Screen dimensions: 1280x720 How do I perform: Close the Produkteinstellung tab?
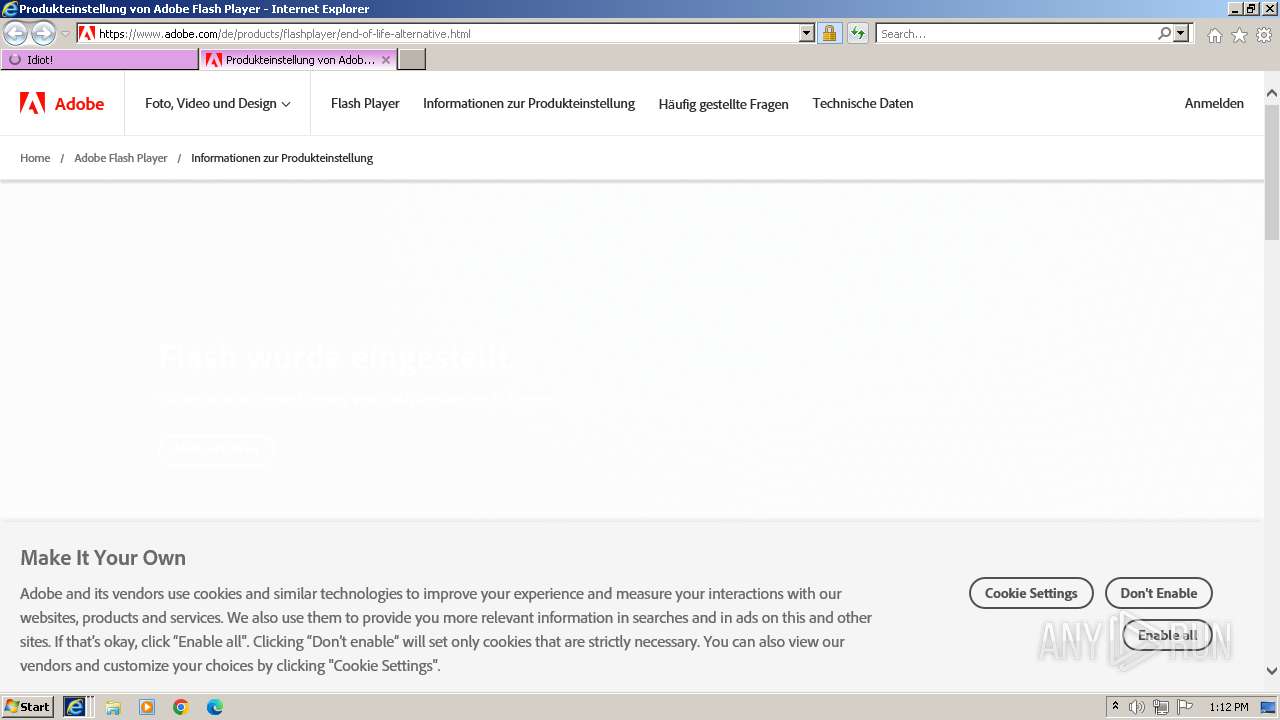pos(386,60)
